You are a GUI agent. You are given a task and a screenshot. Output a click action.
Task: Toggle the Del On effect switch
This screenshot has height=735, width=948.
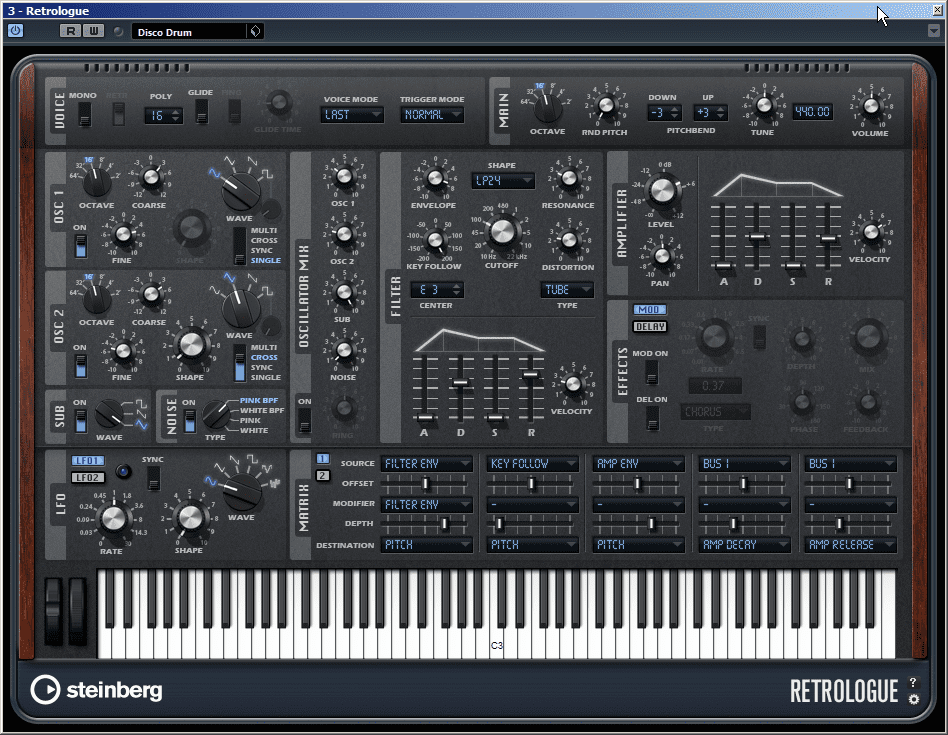click(x=652, y=418)
